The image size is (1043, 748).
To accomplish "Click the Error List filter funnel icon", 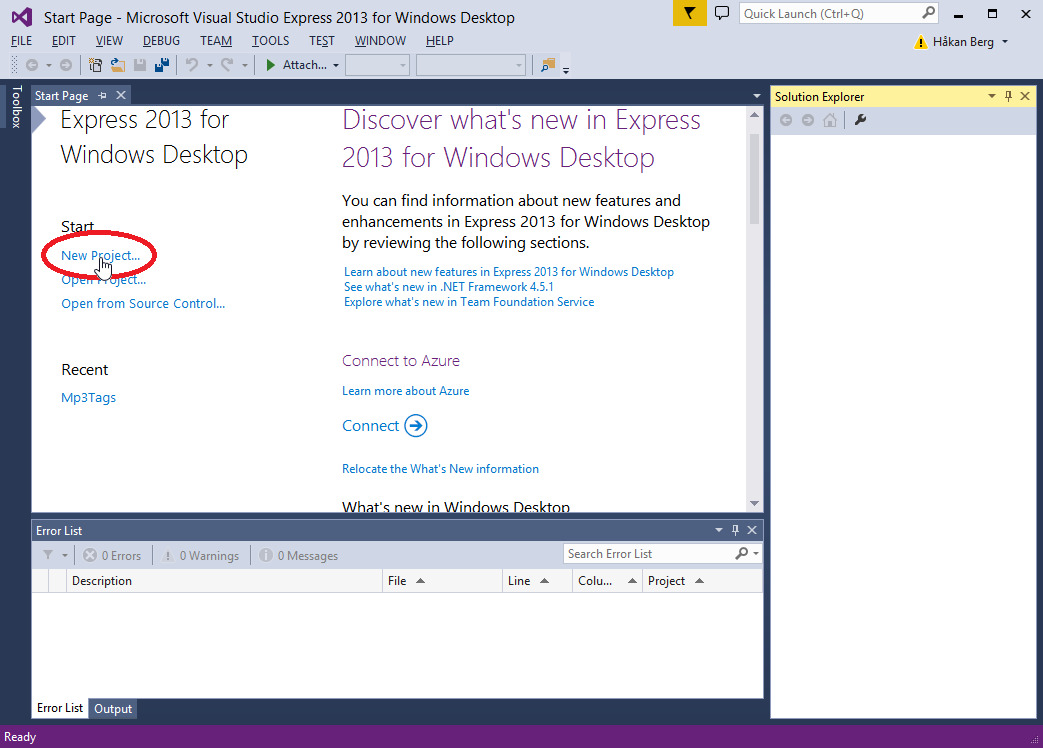I will click(48, 555).
